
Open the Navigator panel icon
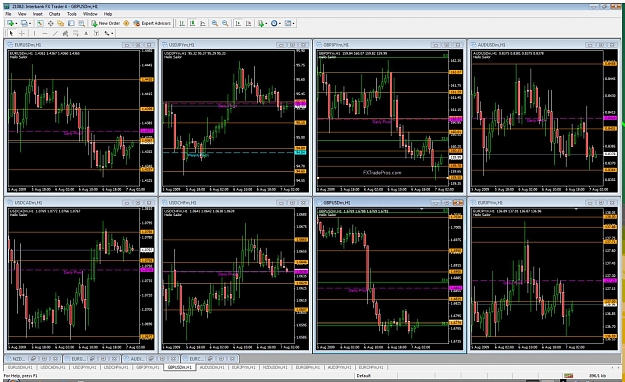point(61,24)
